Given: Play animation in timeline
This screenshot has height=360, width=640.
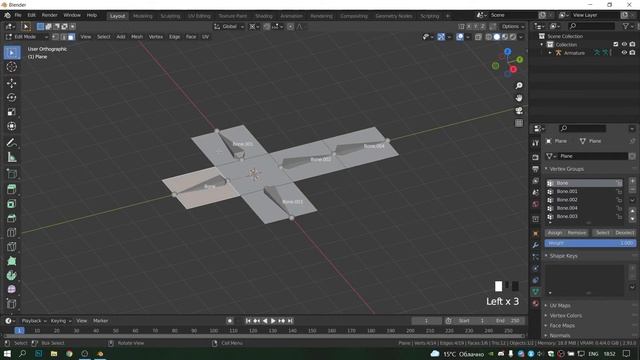Looking at the screenshot, I should pos(273,321).
